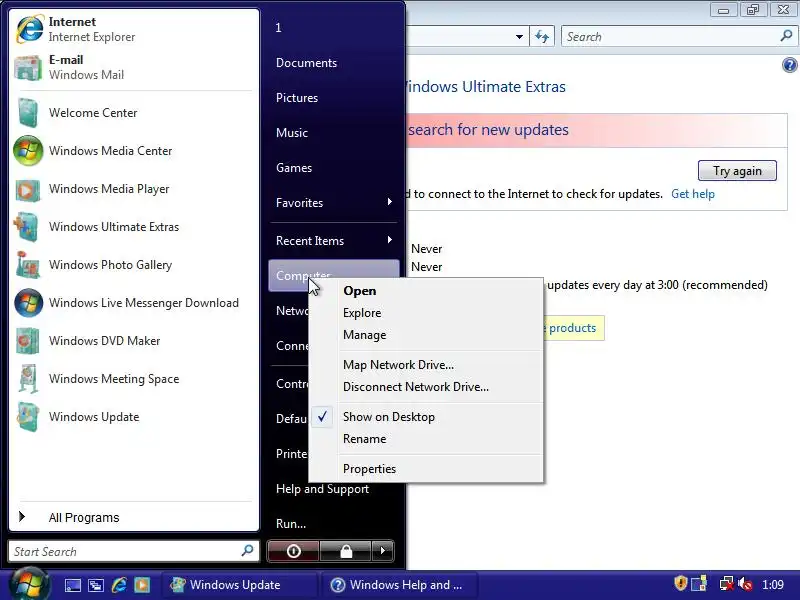The height and width of the screenshot is (600, 800).
Task: Open Windows Media Player icon in Start menu
Action: coord(28,189)
